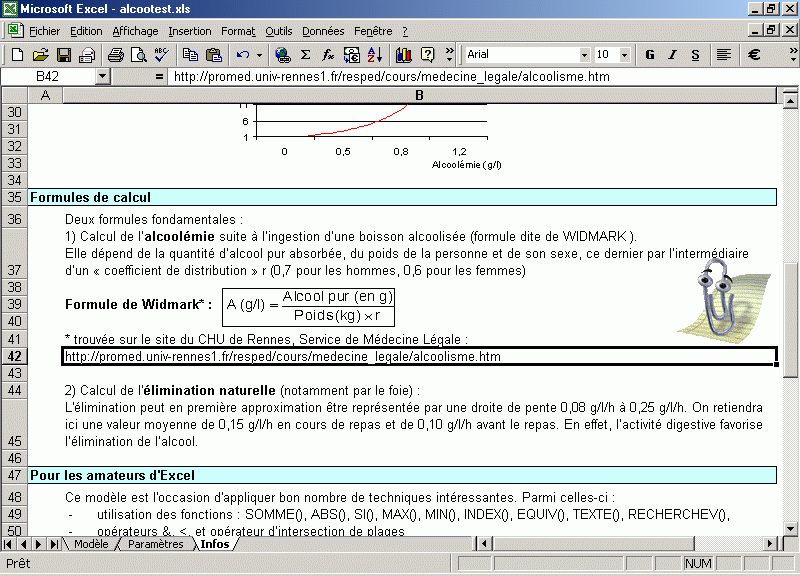The width and height of the screenshot is (800, 576).
Task: Click the Insert Hyperlink globe icon
Action: 282,55
